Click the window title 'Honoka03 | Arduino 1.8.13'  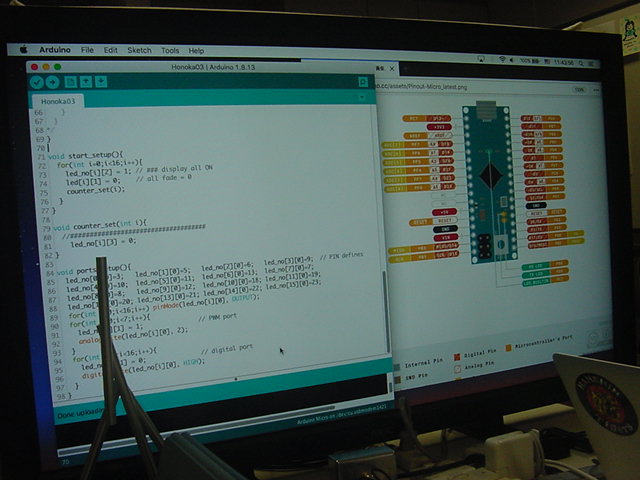(x=213, y=67)
